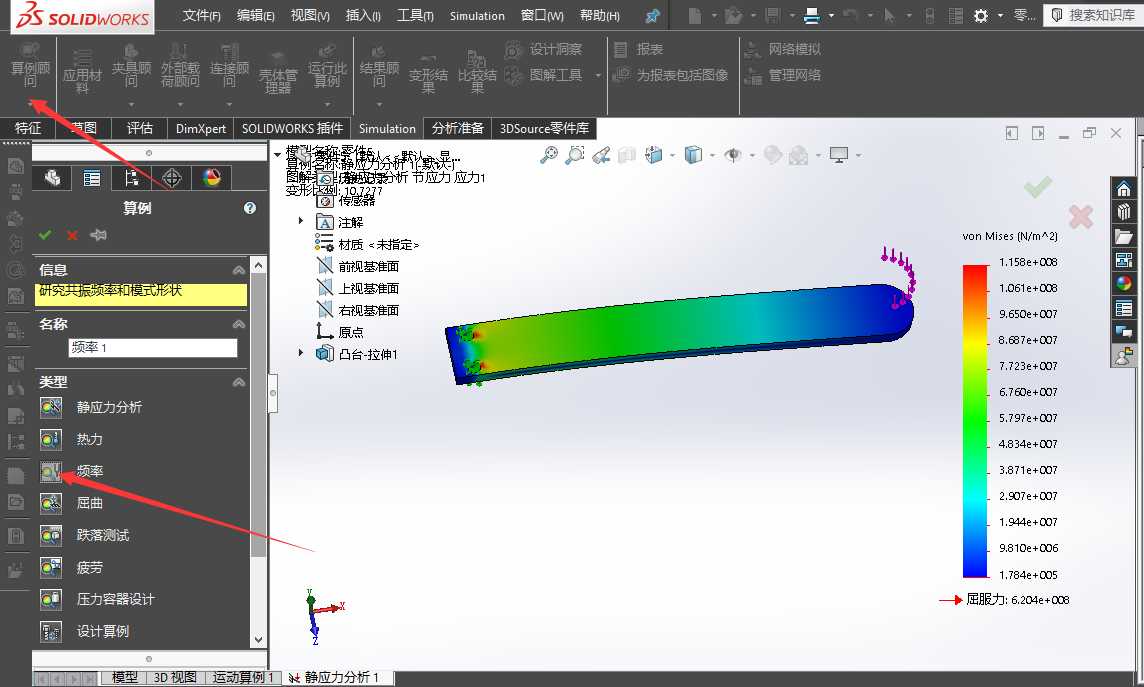The image size is (1144, 687).
Task: Expand the 注解 tree node
Action: pos(301,221)
